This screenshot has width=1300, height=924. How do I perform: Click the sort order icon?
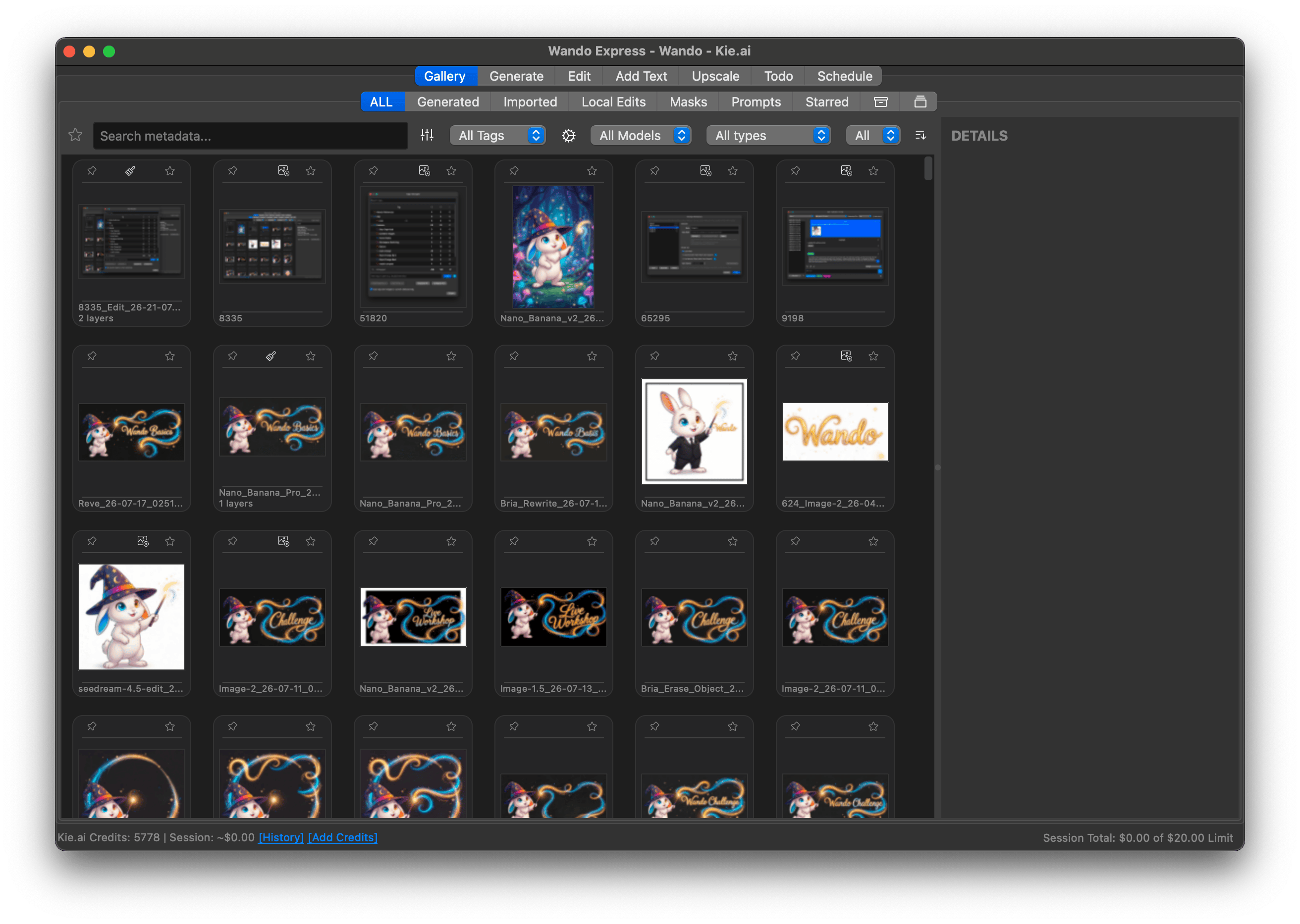pos(920,135)
